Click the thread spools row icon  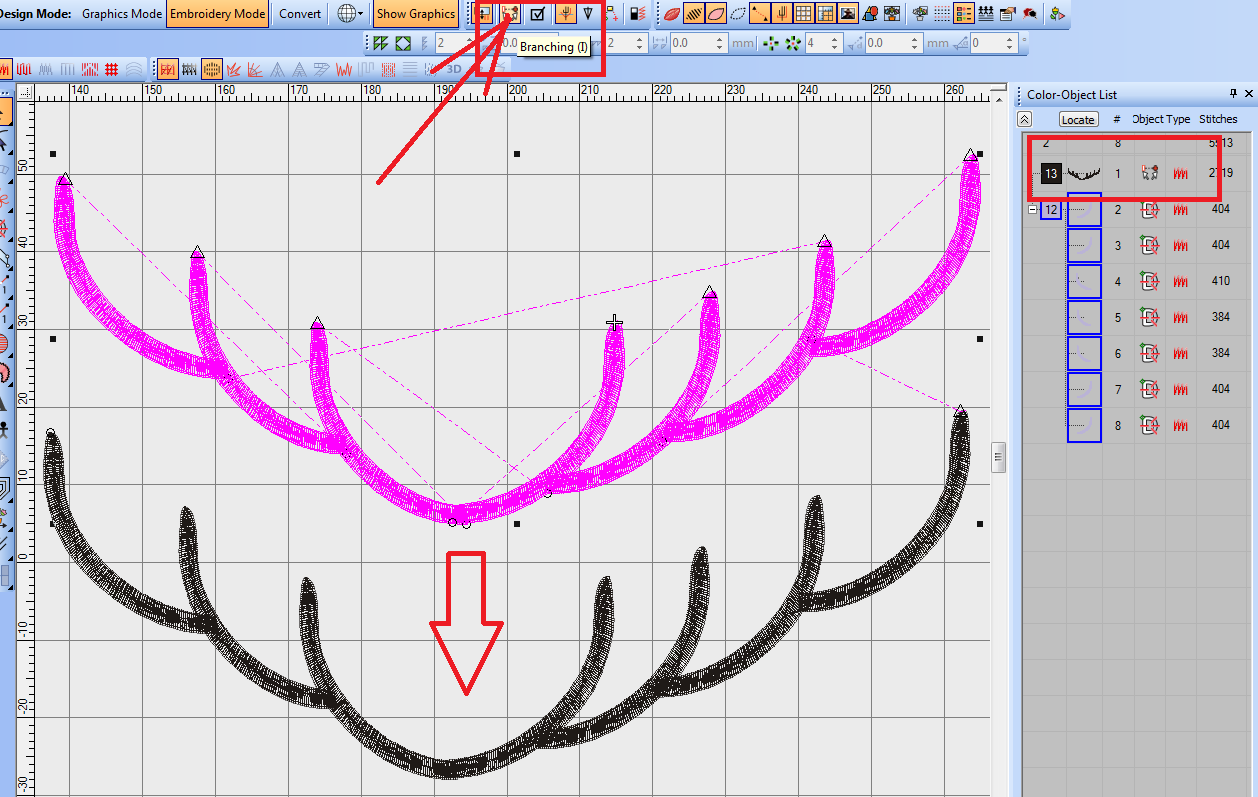click(x=986, y=14)
